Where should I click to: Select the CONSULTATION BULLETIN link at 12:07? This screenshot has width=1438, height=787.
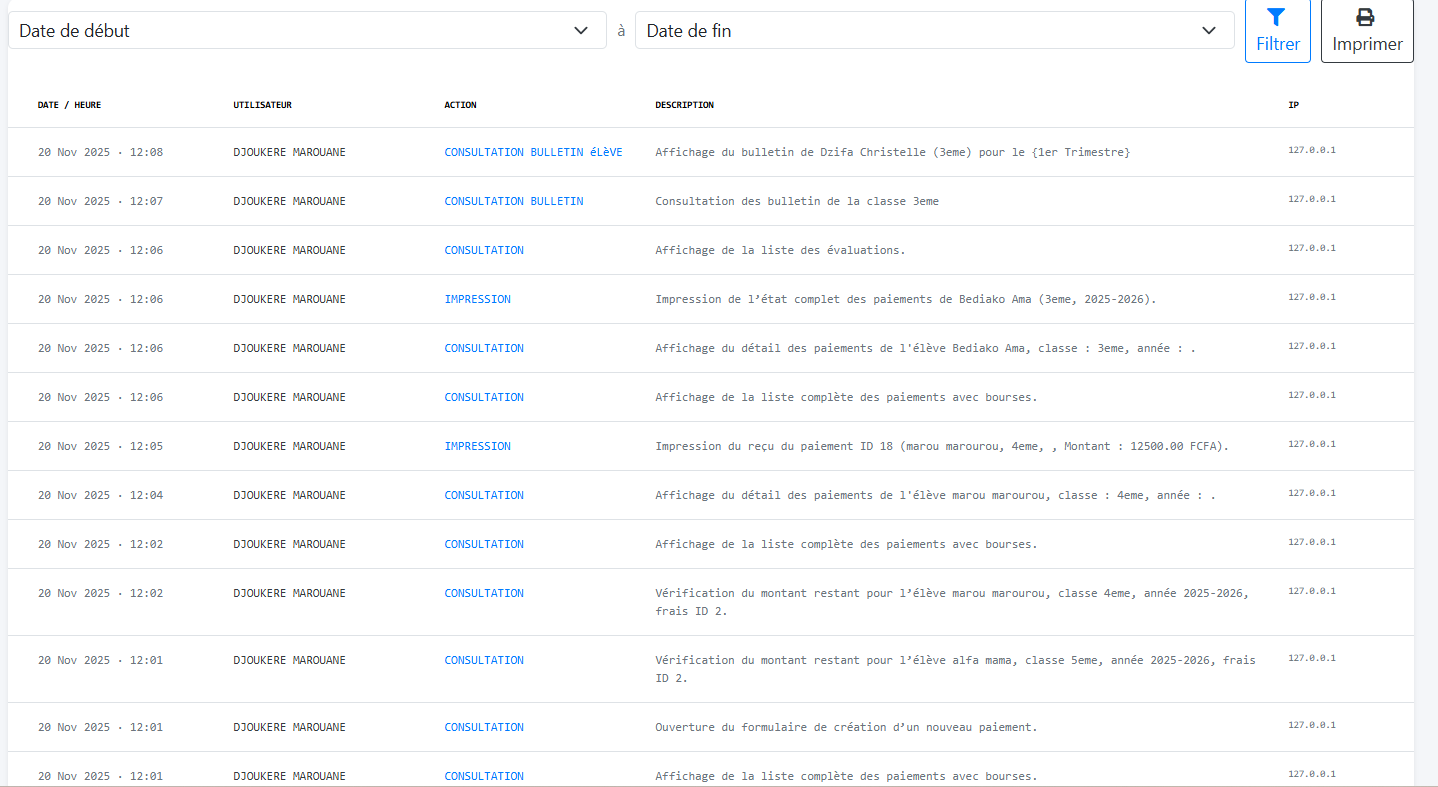tap(513, 201)
